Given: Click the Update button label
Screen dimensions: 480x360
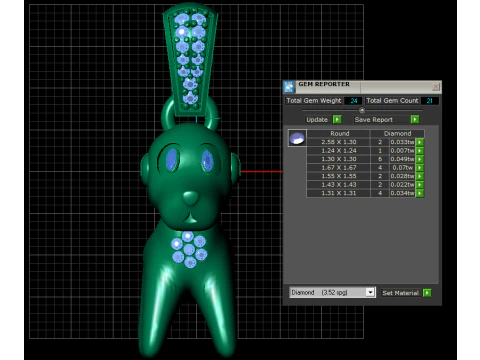Looking at the screenshot, I should pos(317,120).
